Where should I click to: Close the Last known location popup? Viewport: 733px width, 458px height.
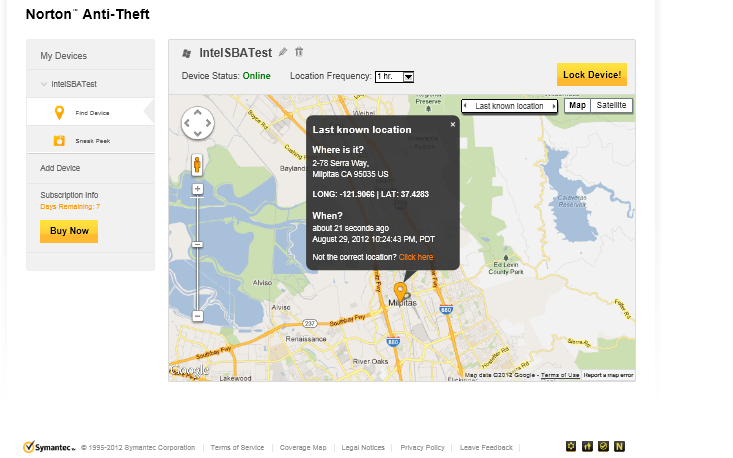(453, 124)
